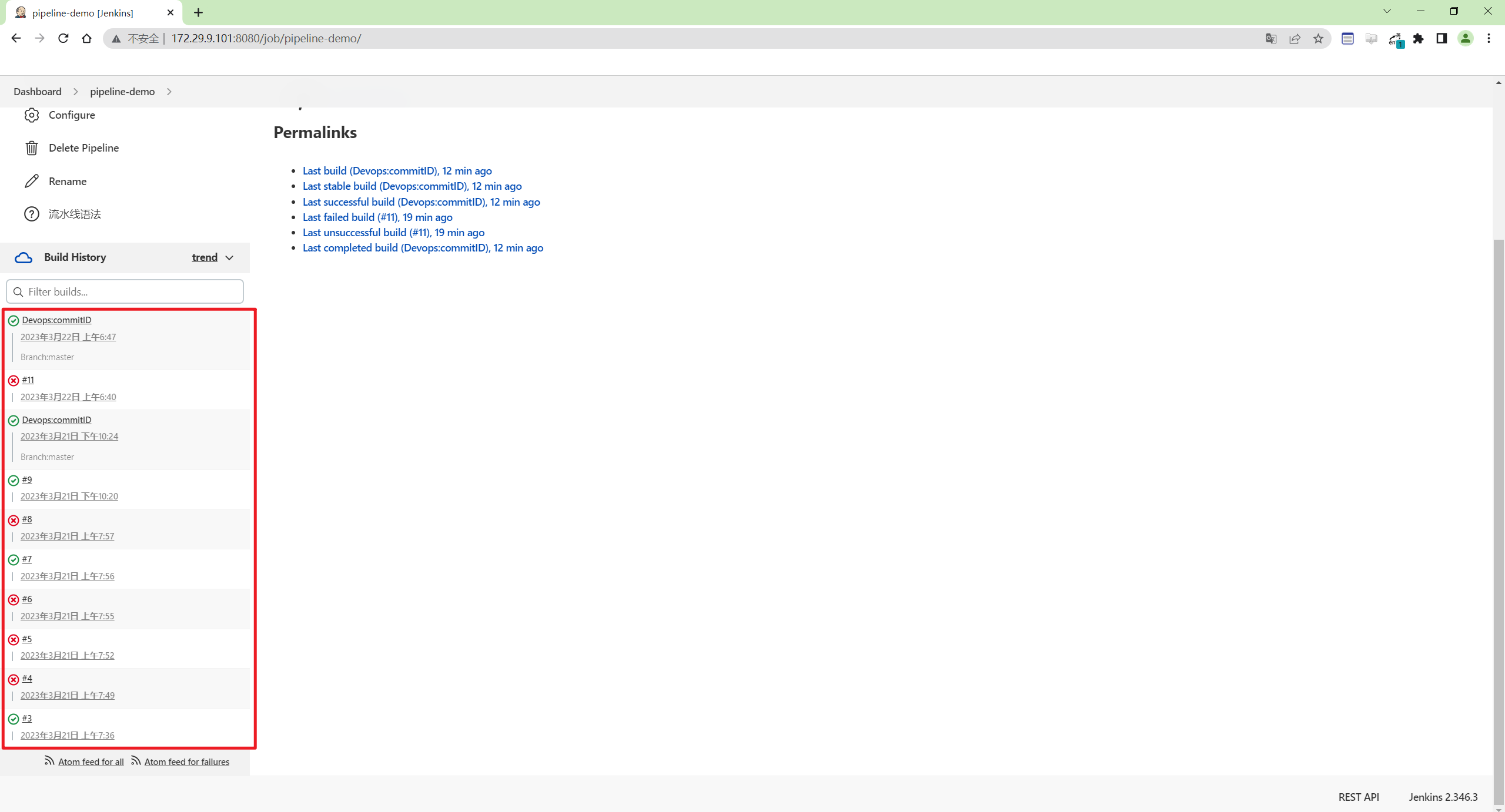Open the 上午6:47 Devops:commitID build

click(x=56, y=320)
